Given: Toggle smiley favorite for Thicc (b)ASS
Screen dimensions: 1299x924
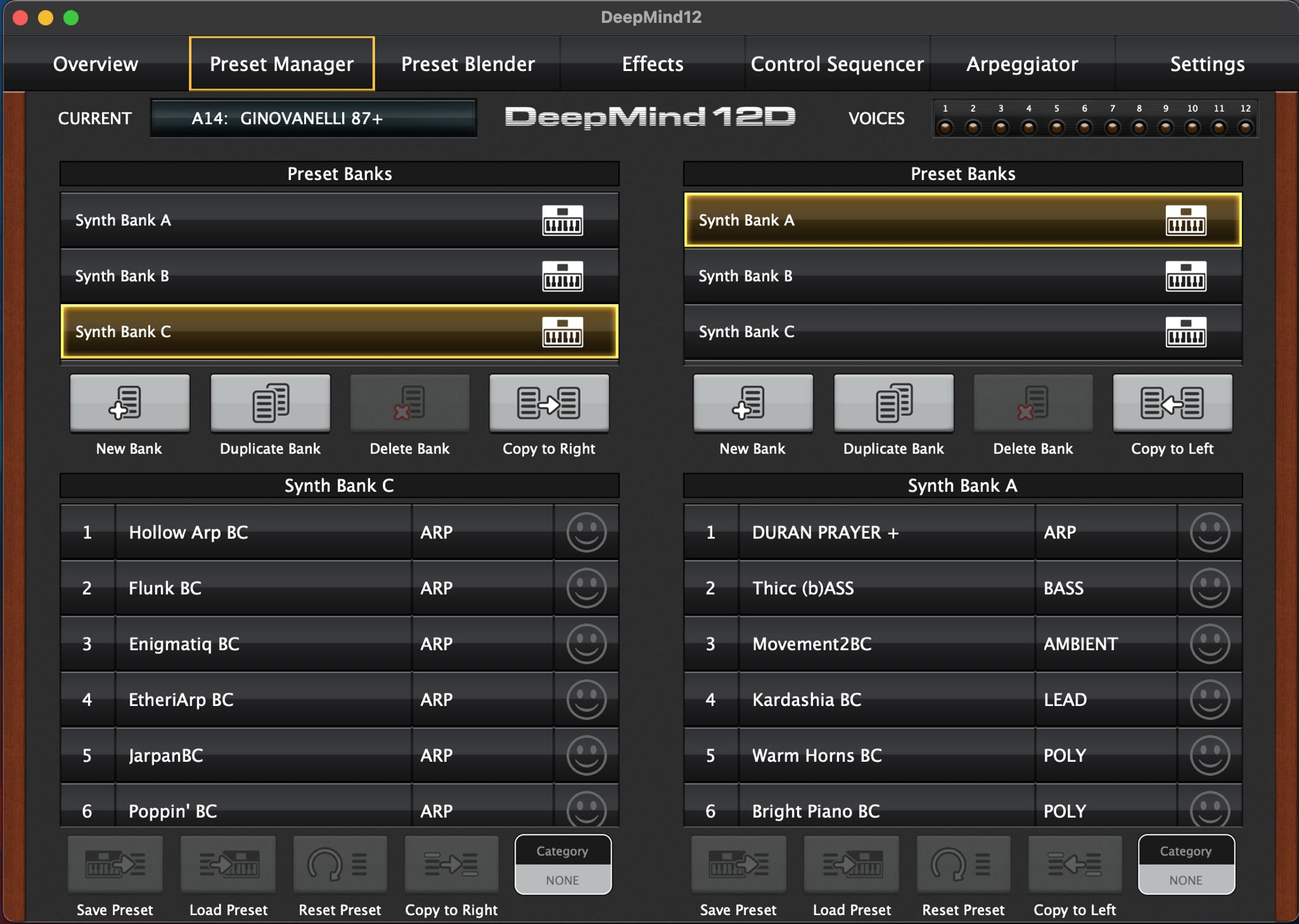Looking at the screenshot, I should [1209, 588].
